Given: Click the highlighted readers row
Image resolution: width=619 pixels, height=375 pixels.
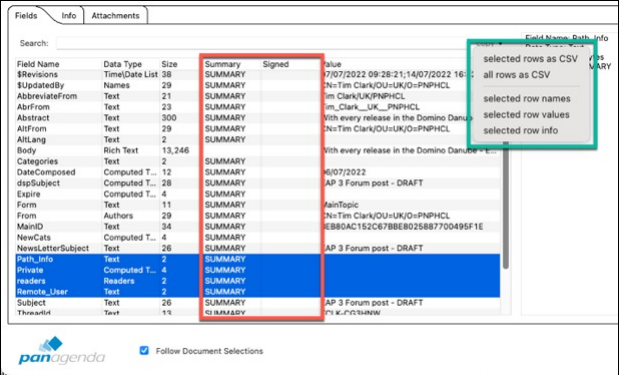Looking at the screenshot, I should [x=258, y=281].
